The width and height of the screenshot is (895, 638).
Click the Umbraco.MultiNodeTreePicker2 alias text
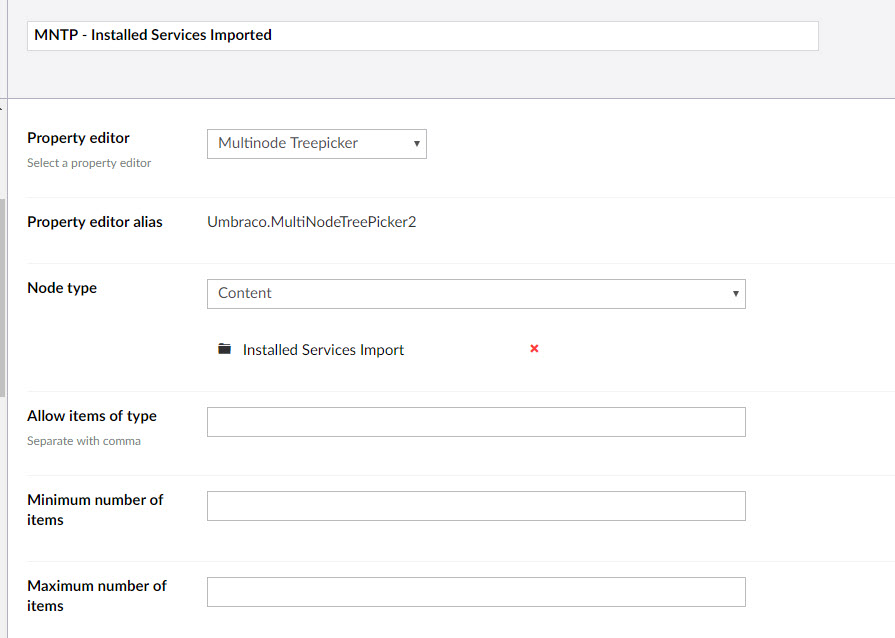(x=311, y=222)
